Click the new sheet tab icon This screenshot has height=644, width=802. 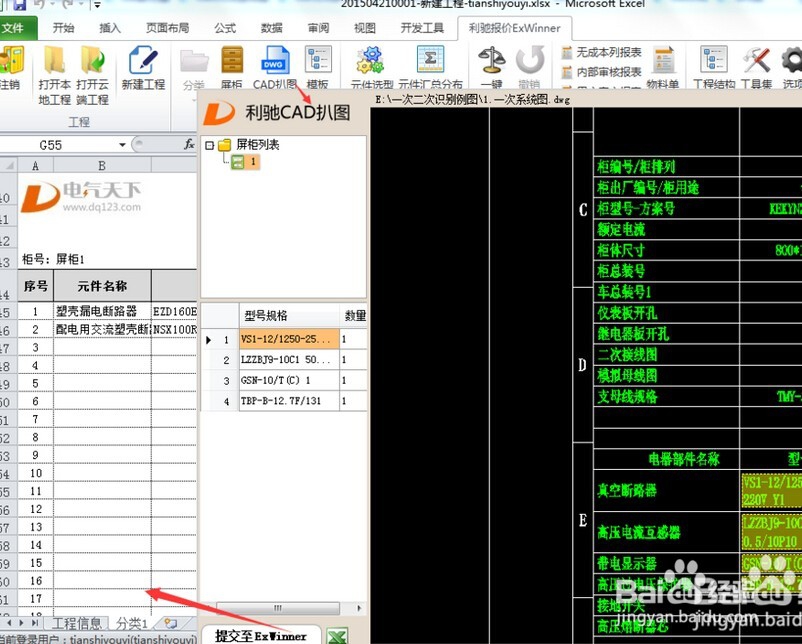point(170,623)
